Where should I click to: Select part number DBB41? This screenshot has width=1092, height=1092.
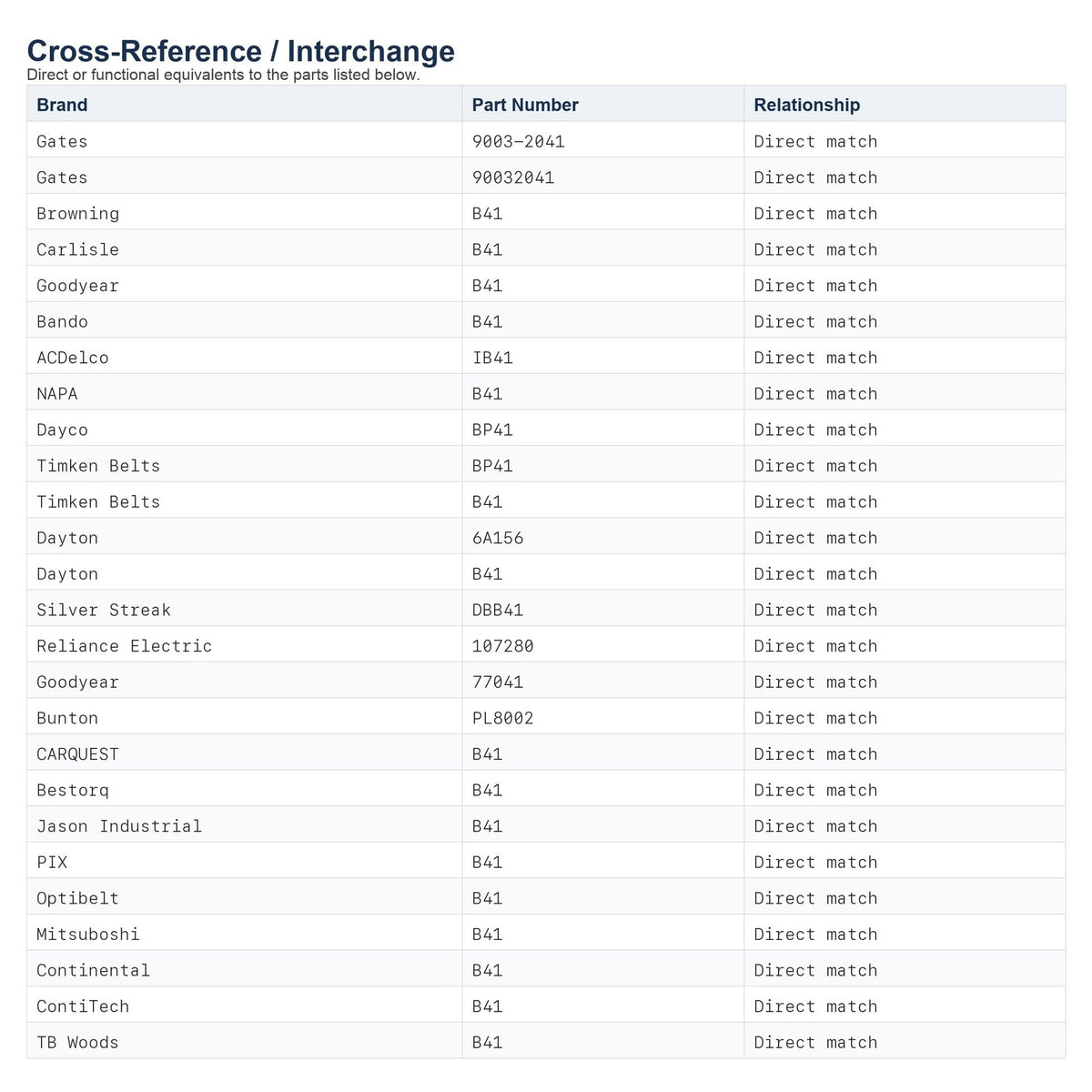(x=498, y=610)
